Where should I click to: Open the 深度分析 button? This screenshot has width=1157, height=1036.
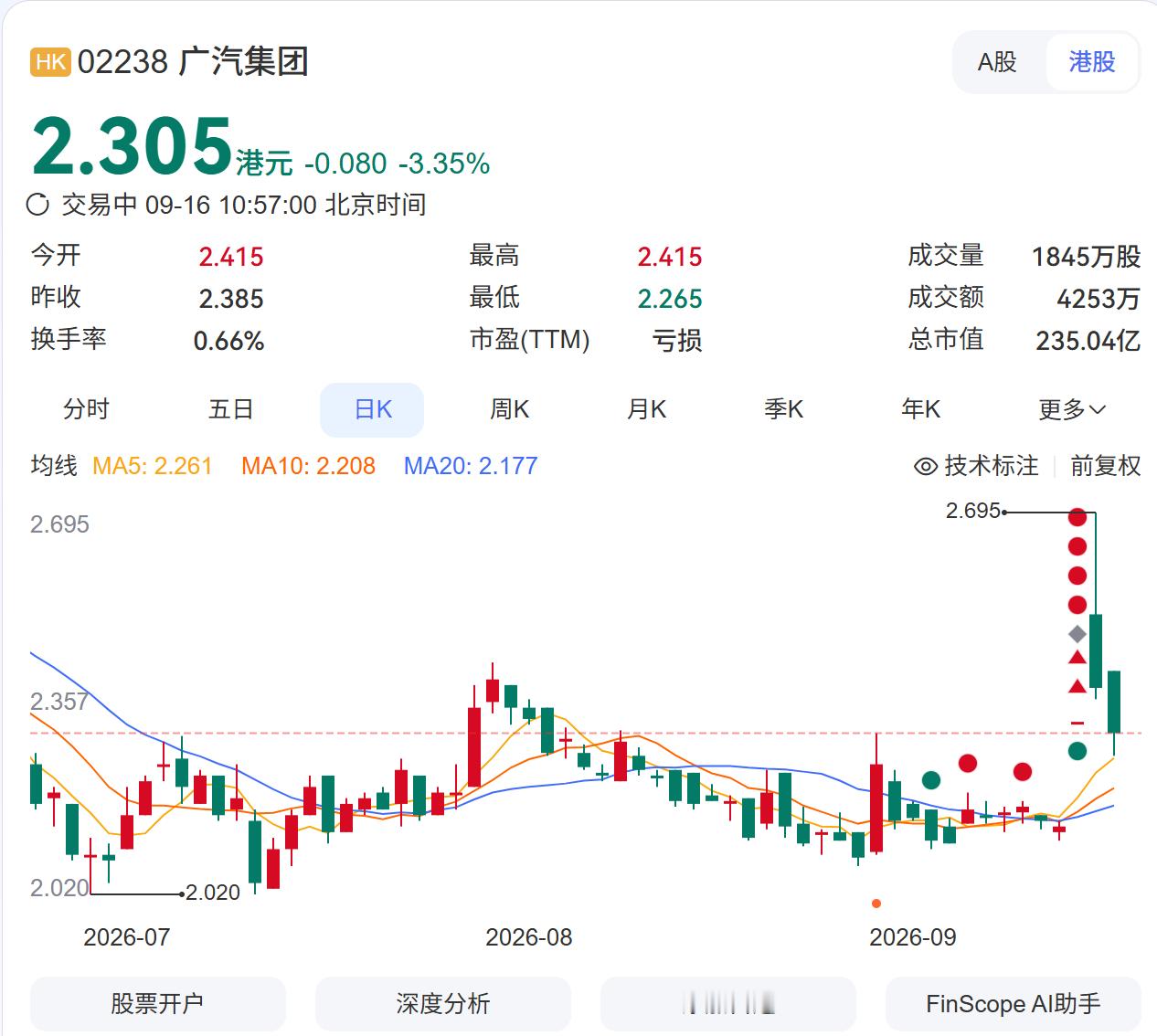pyautogui.click(x=443, y=1004)
